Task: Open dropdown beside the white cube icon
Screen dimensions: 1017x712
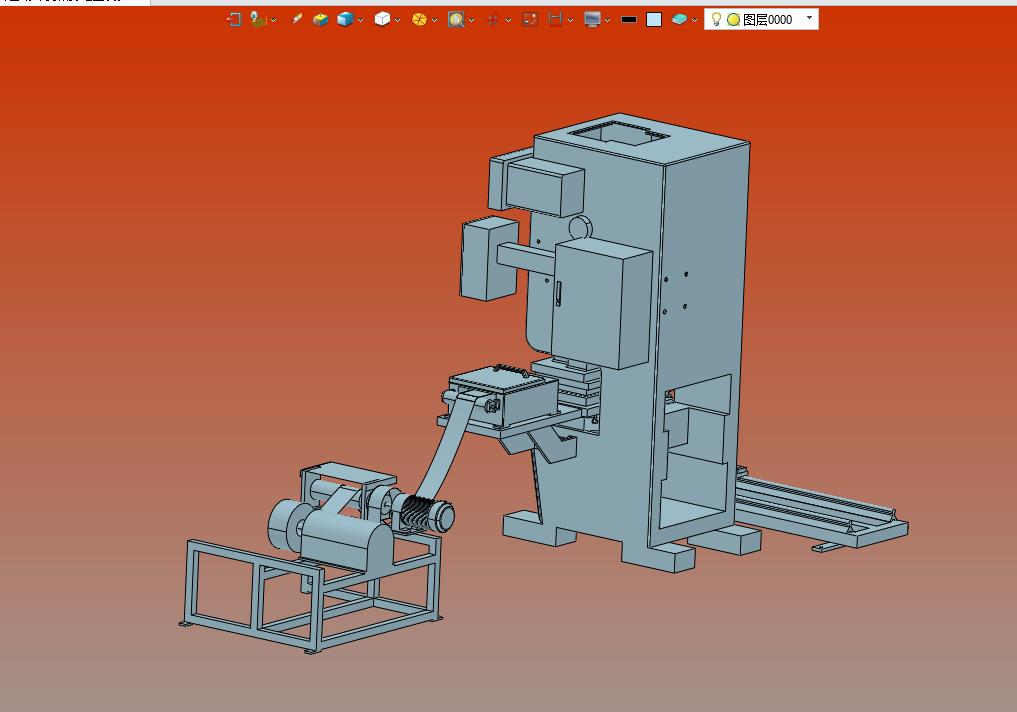Action: pos(398,20)
